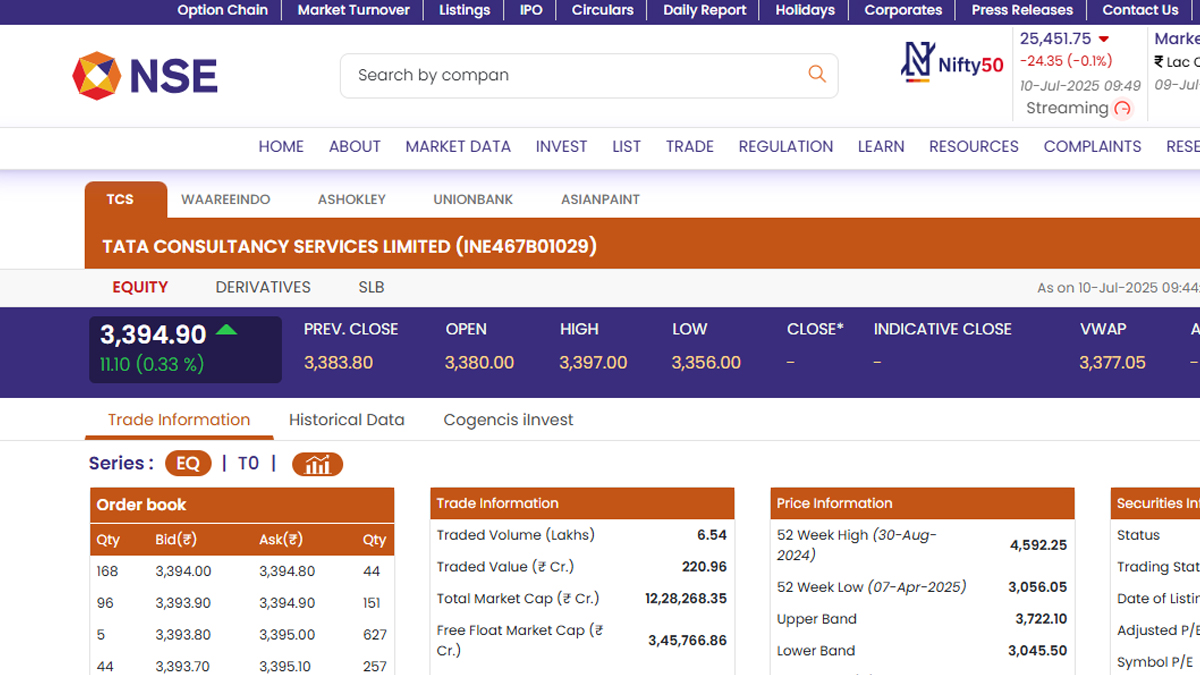Open Circulars in the top bar
The width and height of the screenshot is (1200, 675).
click(603, 10)
